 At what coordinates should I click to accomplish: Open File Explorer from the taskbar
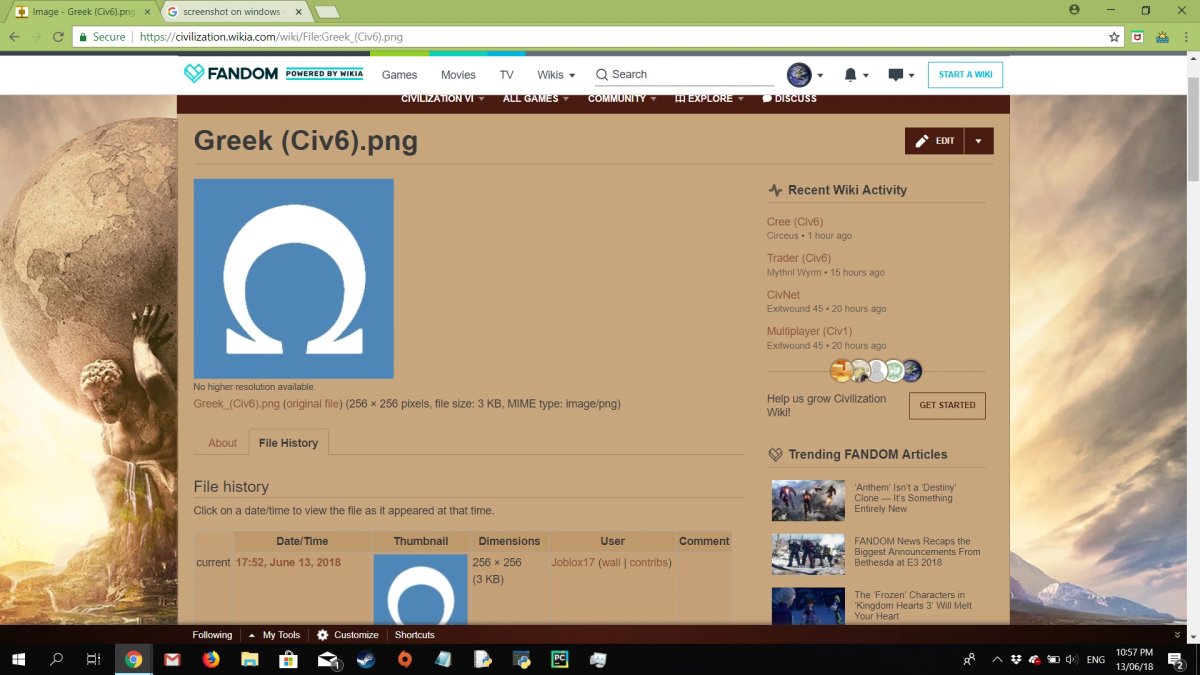(249, 660)
